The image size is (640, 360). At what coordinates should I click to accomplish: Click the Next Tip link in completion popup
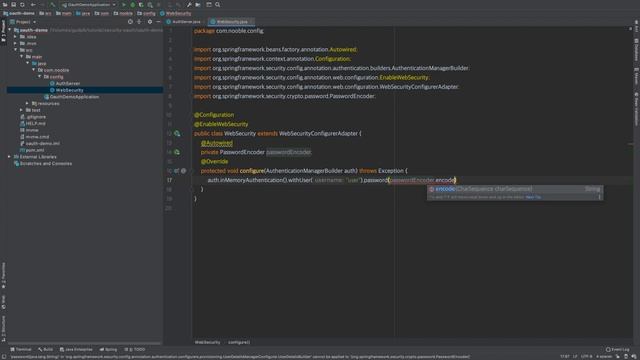click(533, 197)
